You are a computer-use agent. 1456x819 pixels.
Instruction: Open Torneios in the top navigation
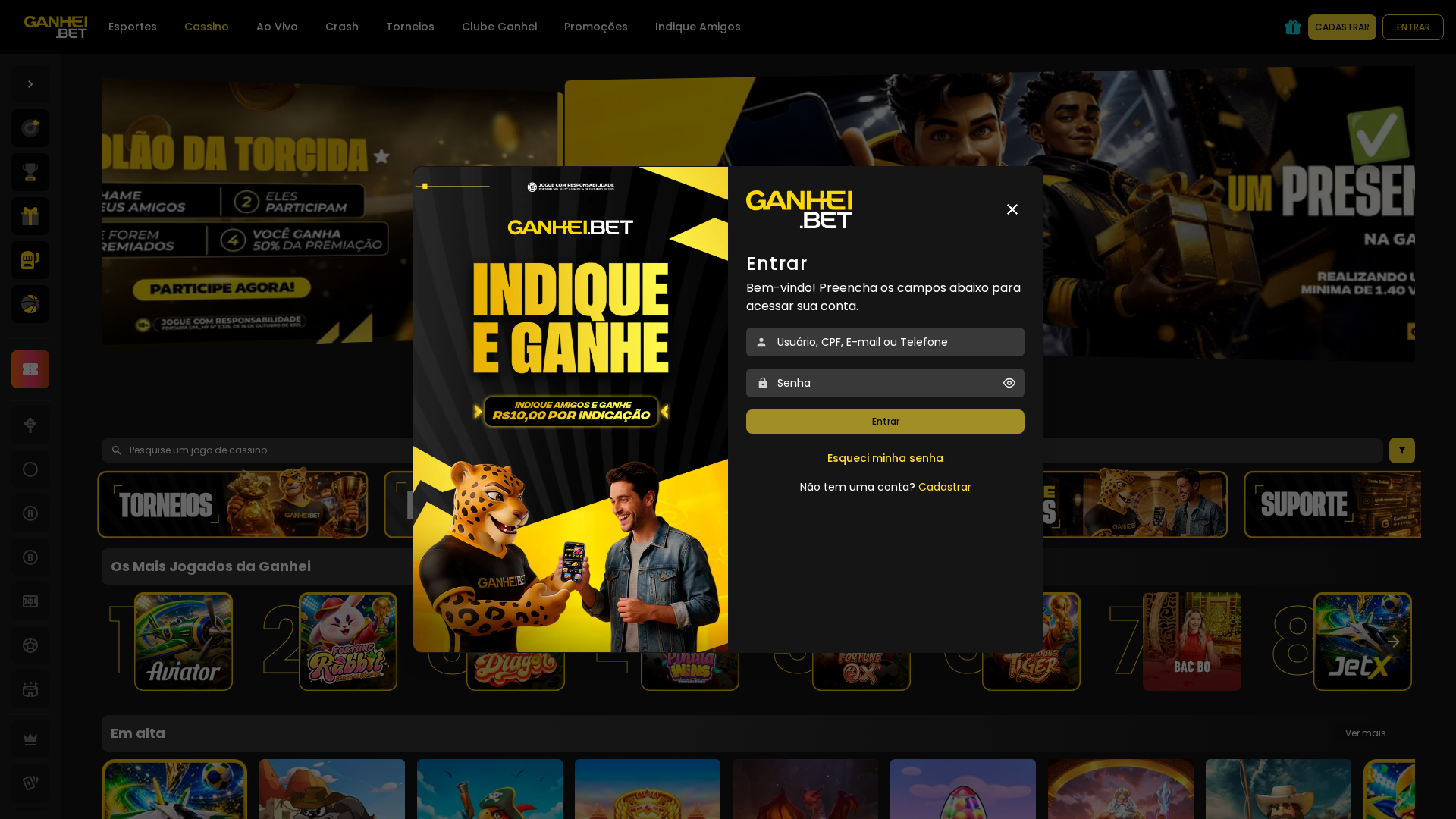click(x=410, y=27)
